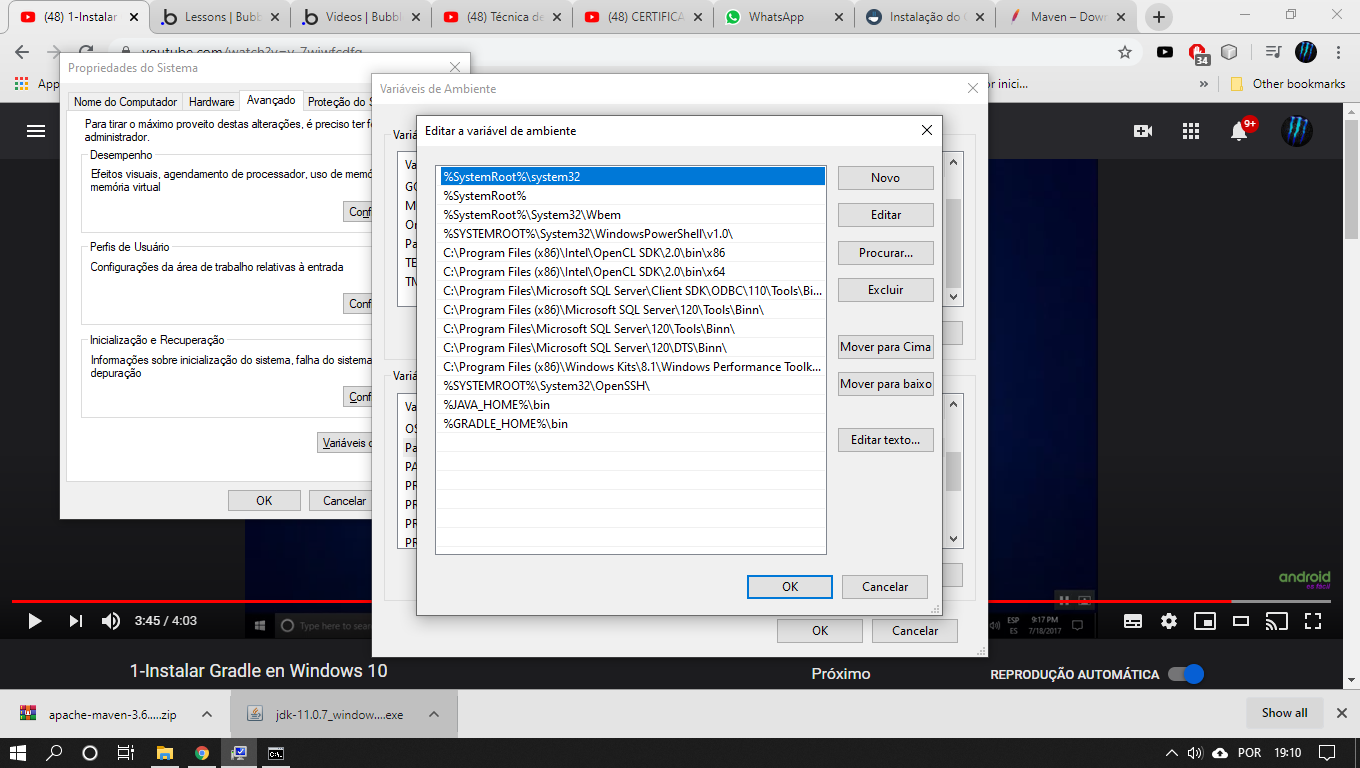Open Chrome from the taskbar
Screen dimensions: 1360x768
click(202, 752)
